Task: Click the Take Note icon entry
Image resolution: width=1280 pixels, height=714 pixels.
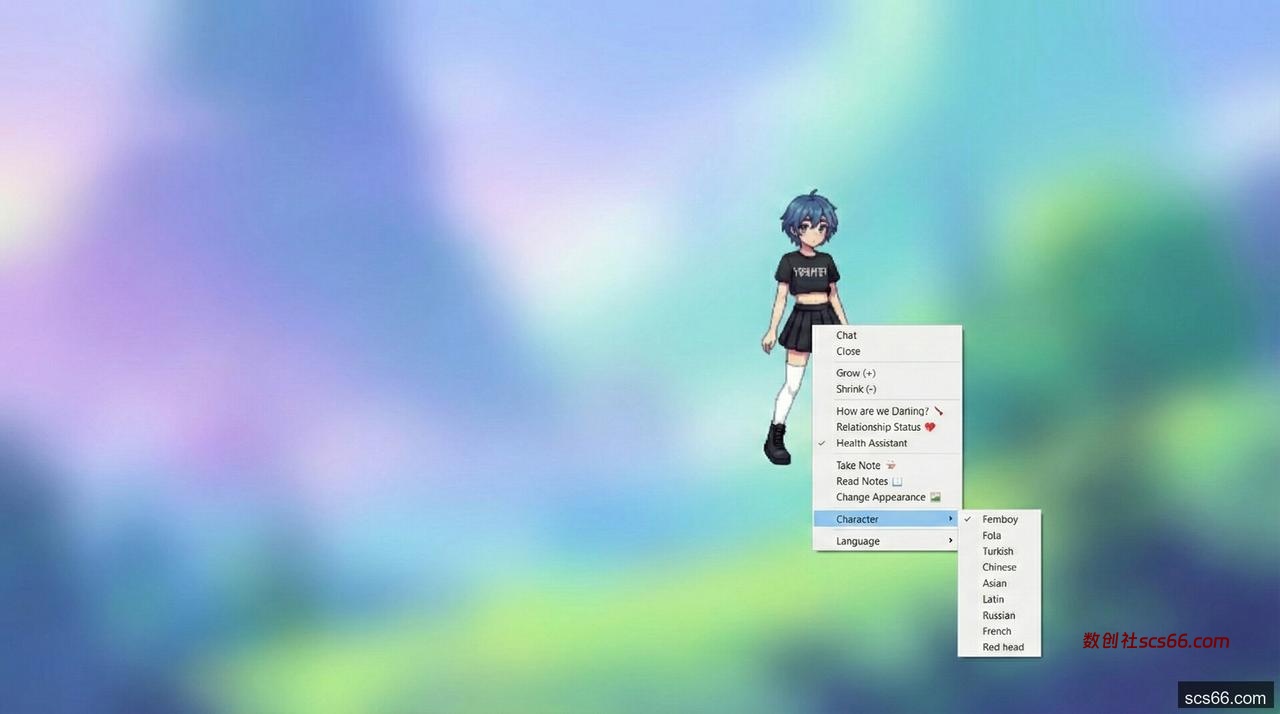Action: [x=890, y=465]
